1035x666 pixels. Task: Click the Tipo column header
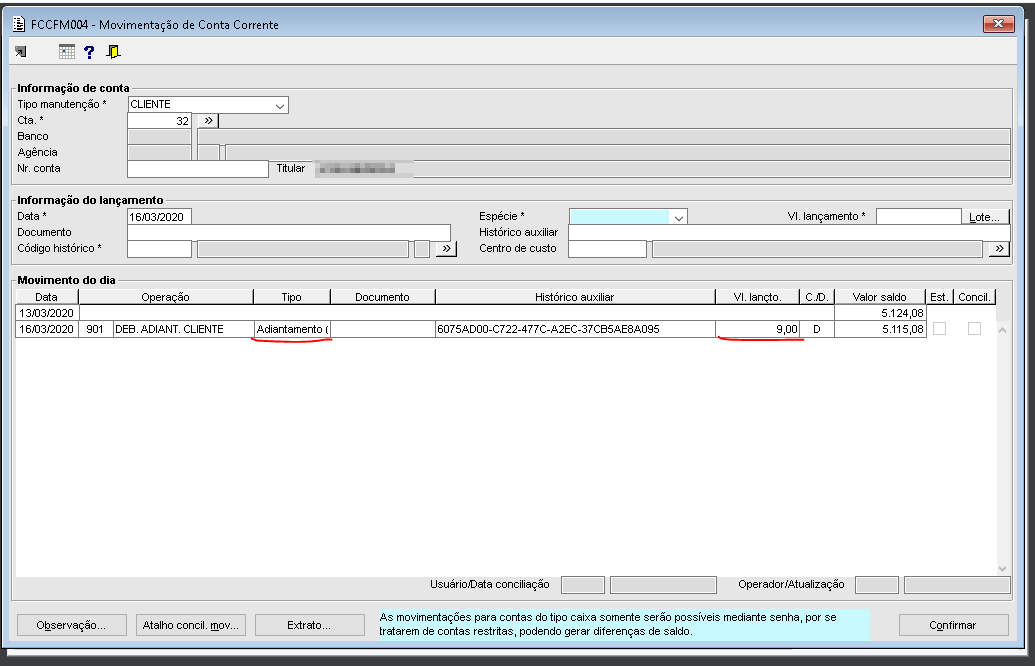click(291, 297)
